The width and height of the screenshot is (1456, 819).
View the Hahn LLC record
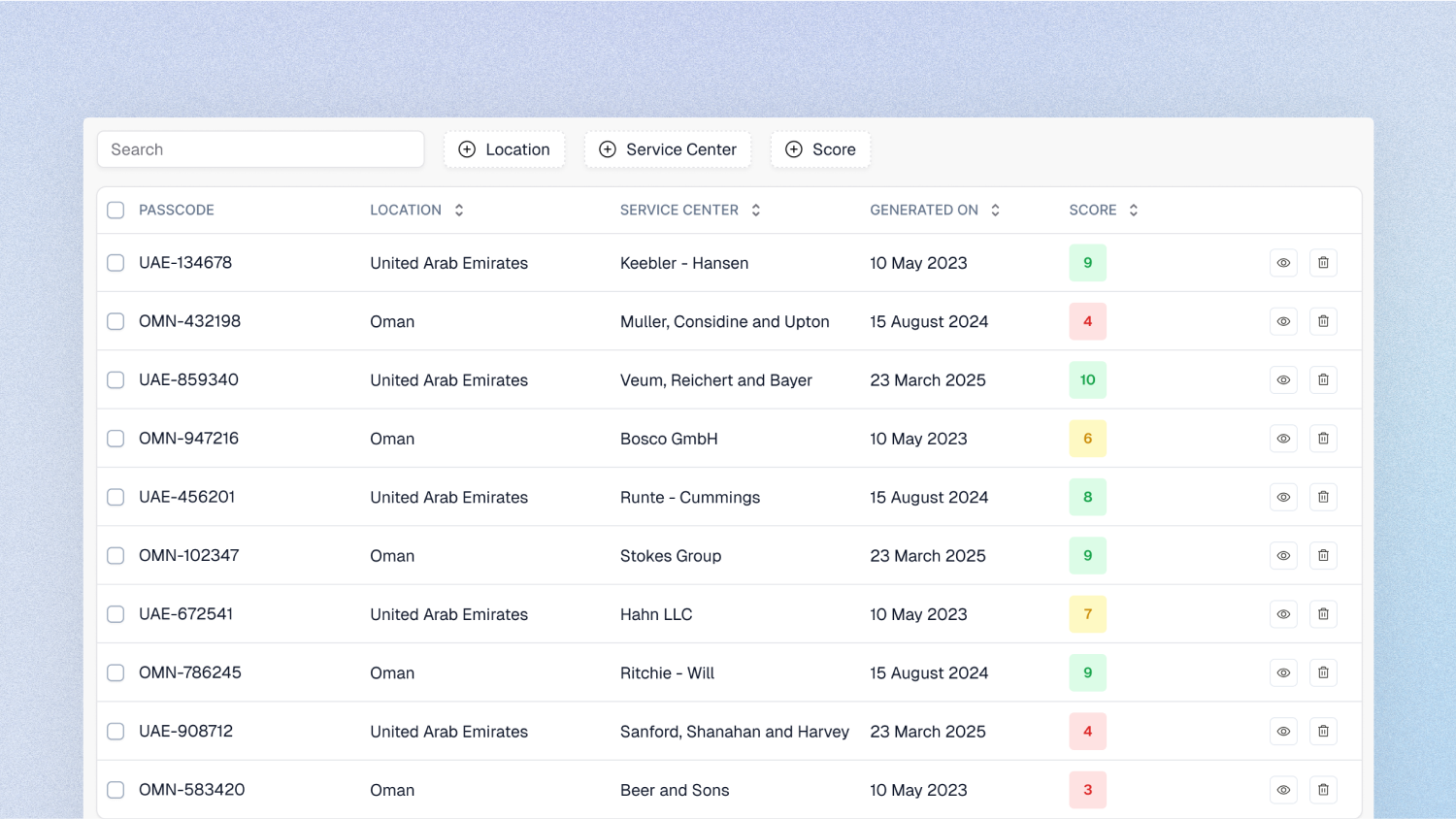click(1283, 614)
